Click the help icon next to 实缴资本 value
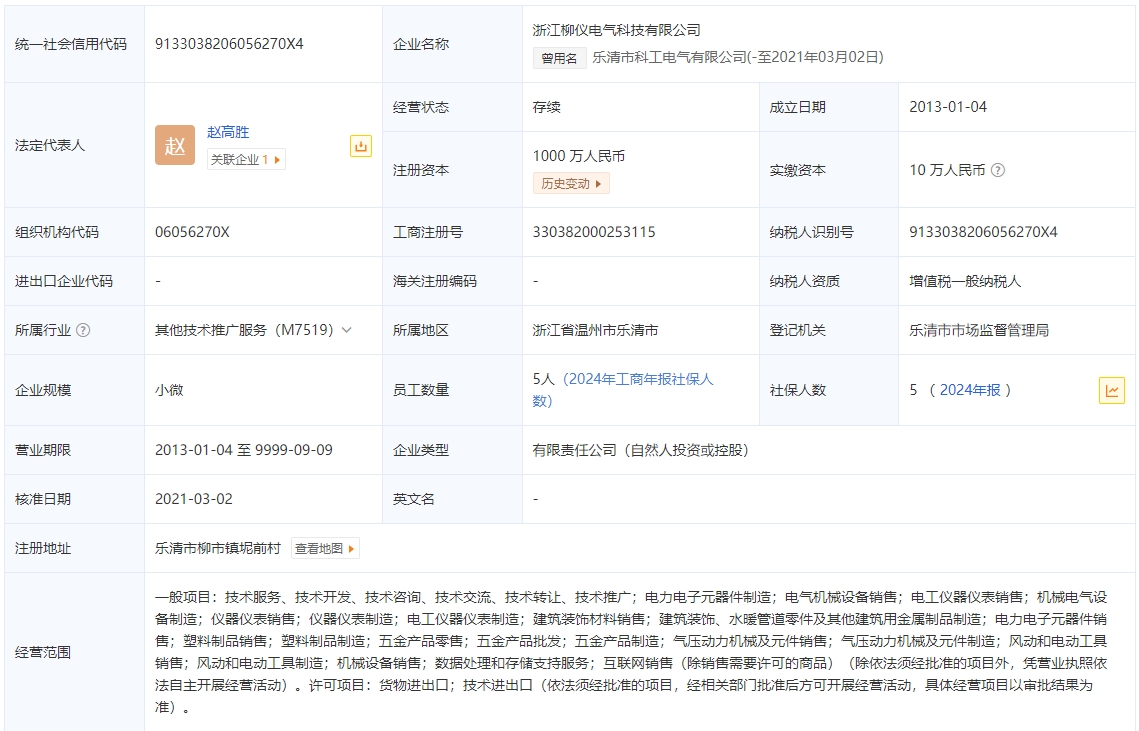This screenshot has height=731, width=1139. [998, 170]
